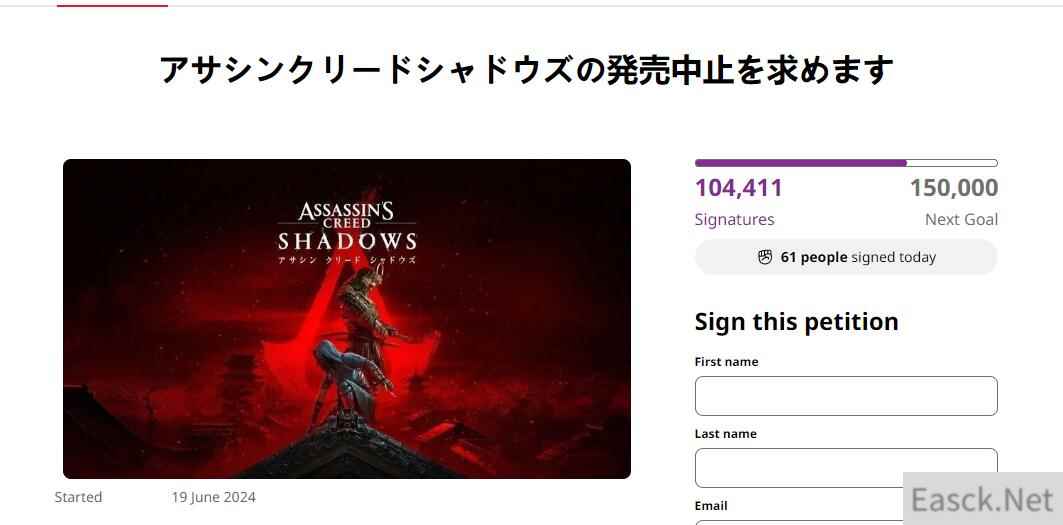This screenshot has width=1063, height=525.
Task: Click the "Email" field label
Action: click(711, 506)
